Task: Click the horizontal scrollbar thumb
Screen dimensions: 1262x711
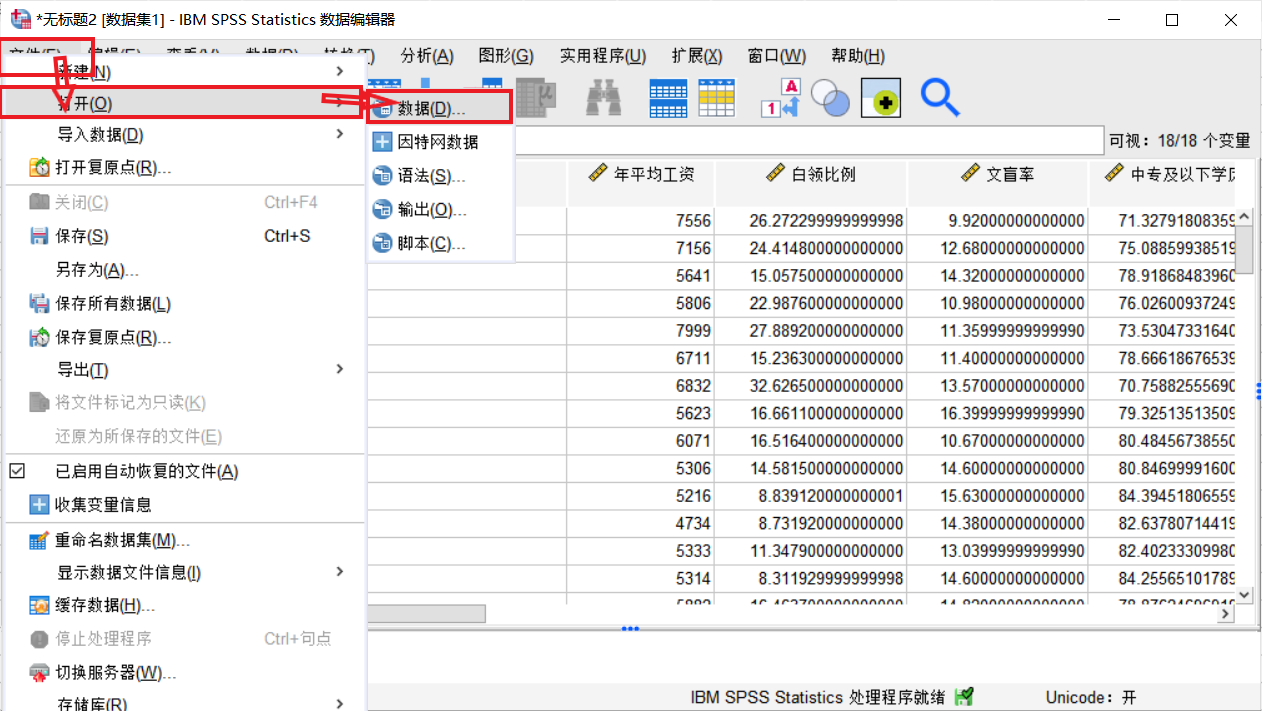Action: pyautogui.click(x=426, y=614)
